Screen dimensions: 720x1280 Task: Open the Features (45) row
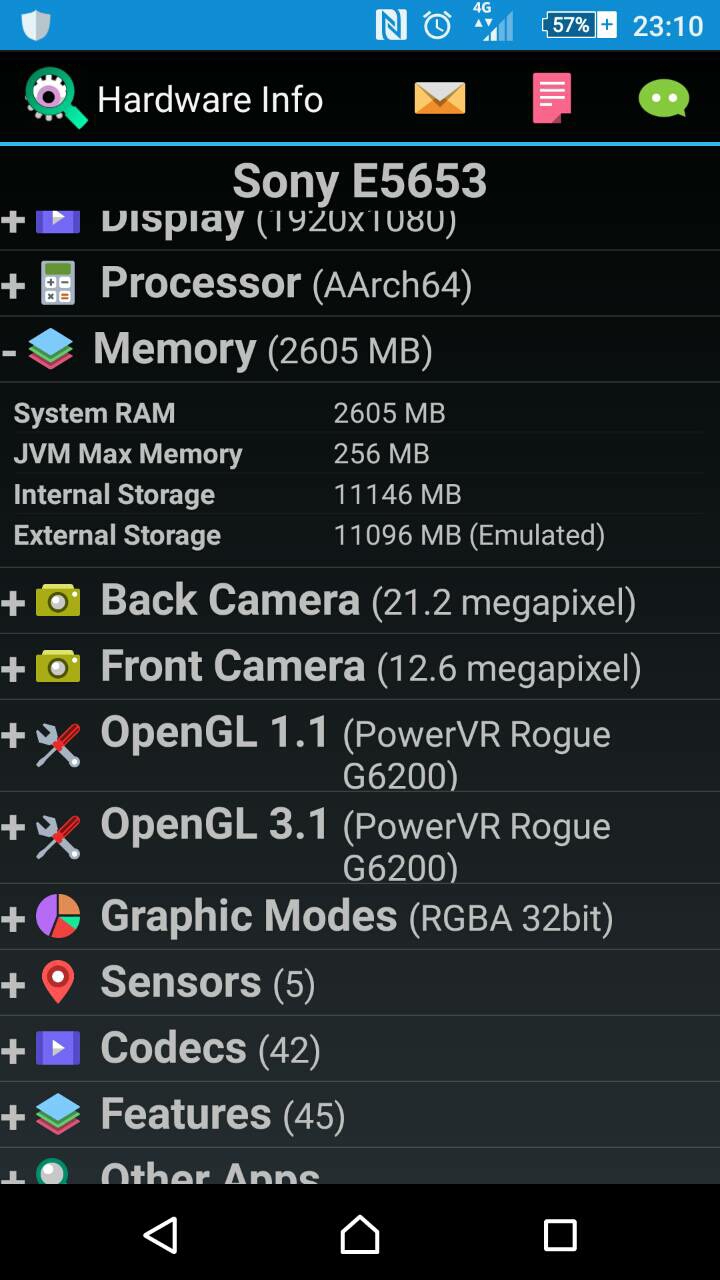[x=360, y=1115]
